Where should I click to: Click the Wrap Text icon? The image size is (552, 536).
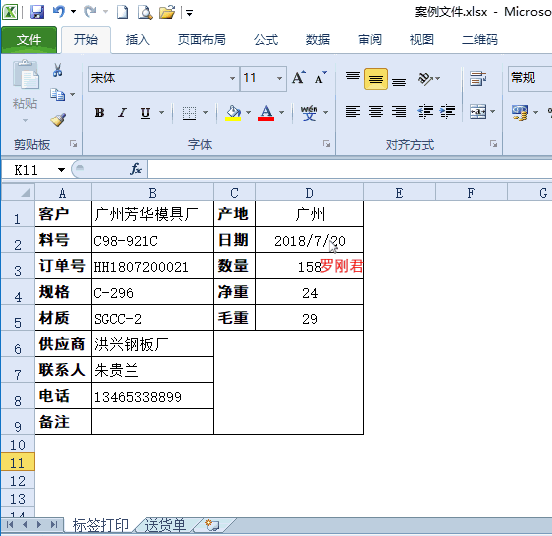pyautogui.click(x=478, y=78)
